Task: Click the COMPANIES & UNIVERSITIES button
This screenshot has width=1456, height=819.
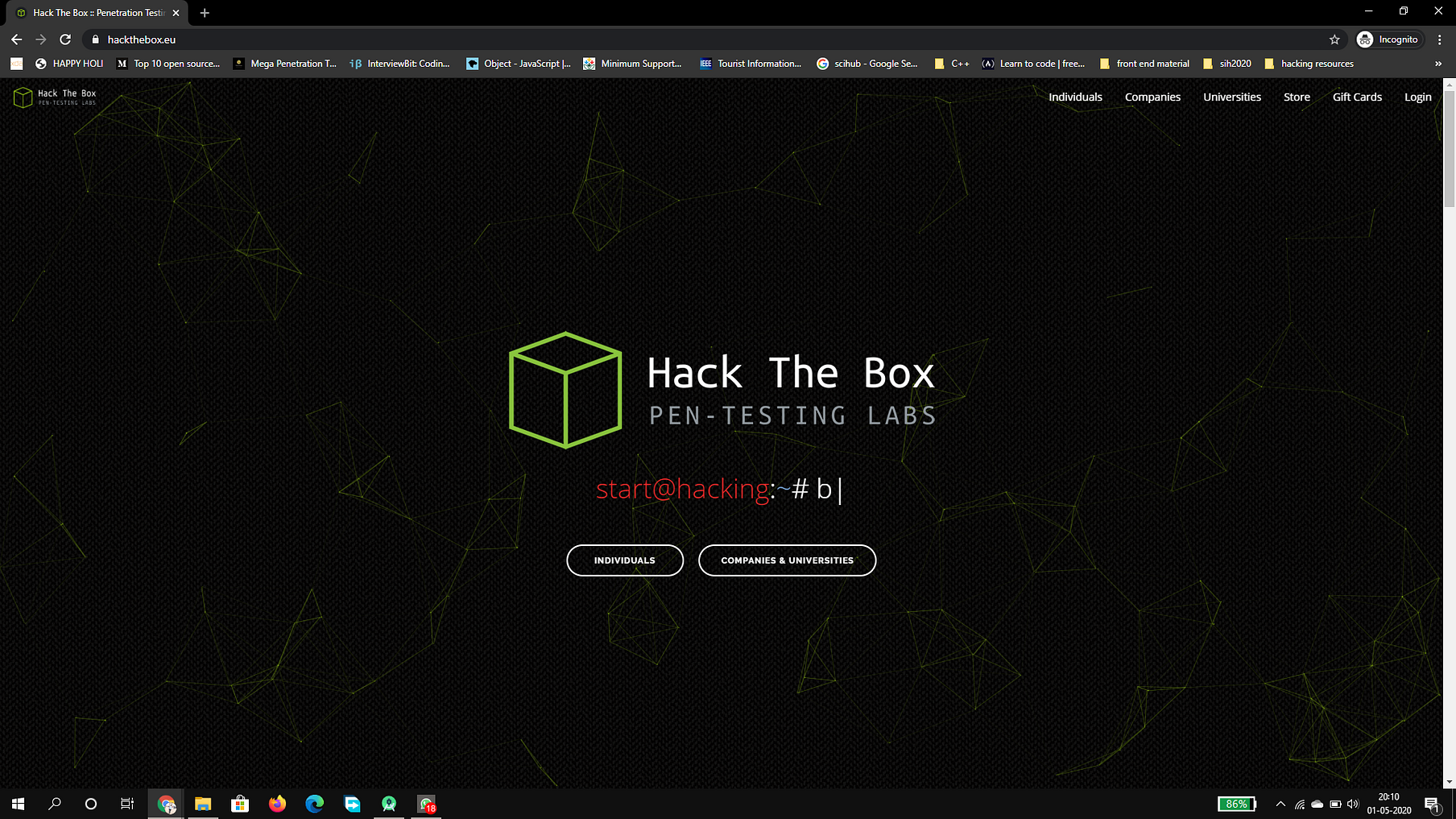Action: click(787, 560)
